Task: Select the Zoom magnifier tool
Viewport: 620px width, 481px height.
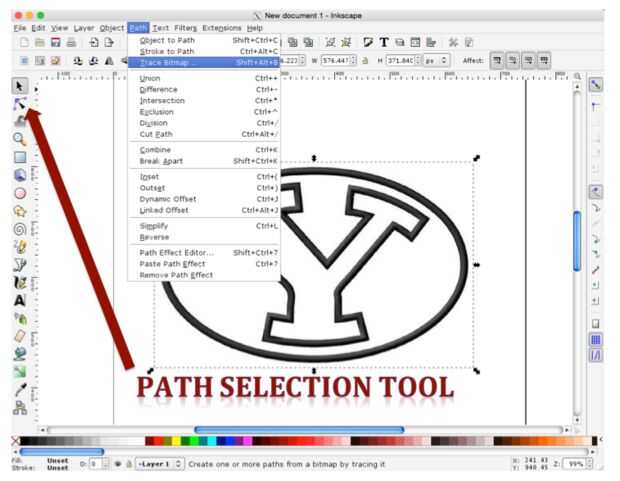Action: (19, 139)
